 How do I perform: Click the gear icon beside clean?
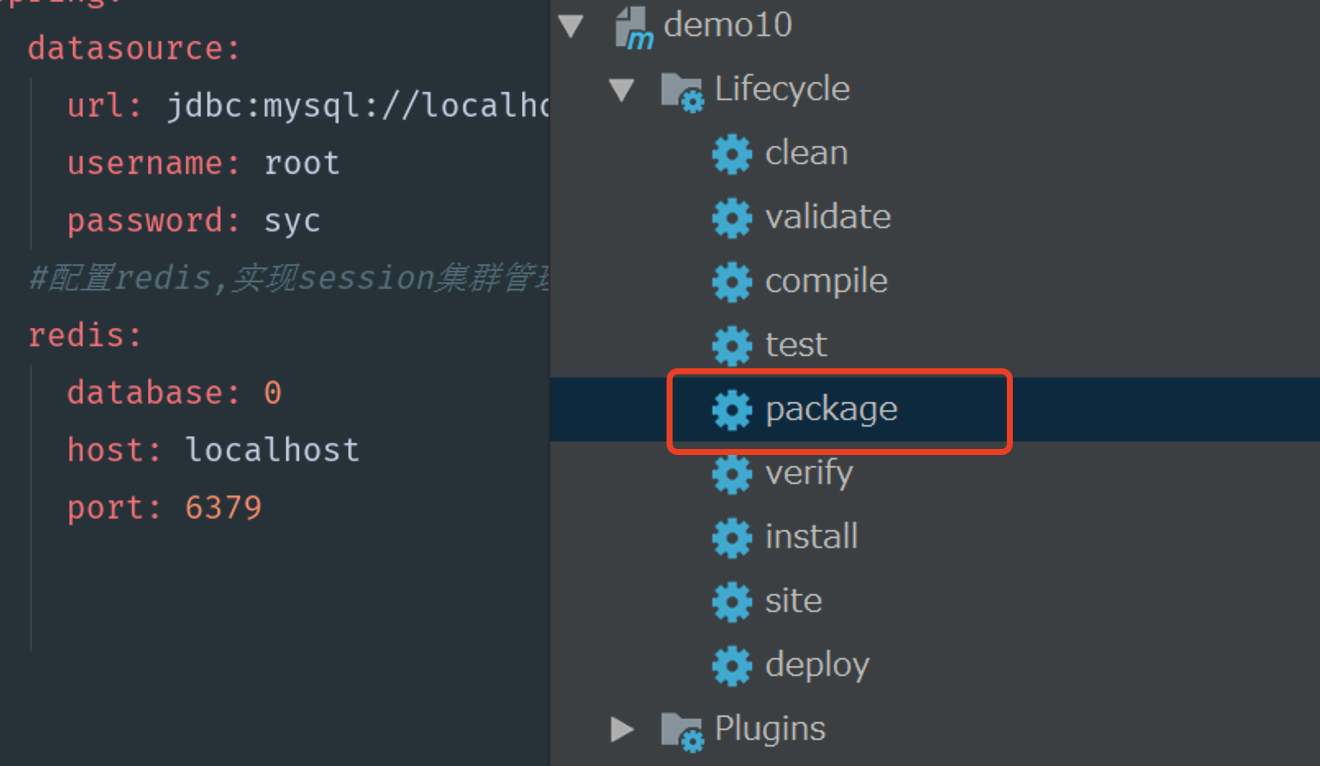pyautogui.click(x=731, y=154)
